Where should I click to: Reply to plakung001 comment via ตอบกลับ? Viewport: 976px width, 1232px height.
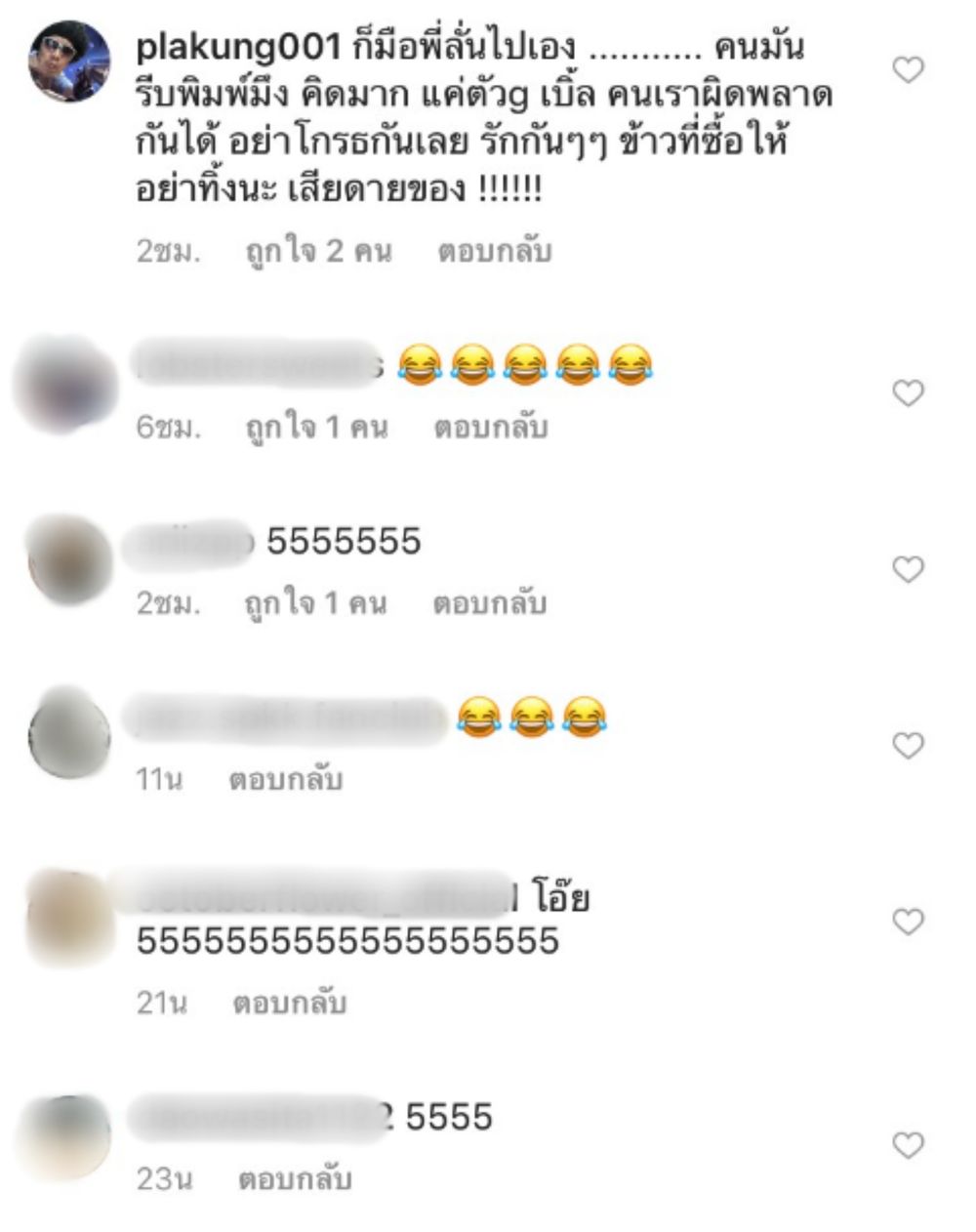pyautogui.click(x=495, y=252)
